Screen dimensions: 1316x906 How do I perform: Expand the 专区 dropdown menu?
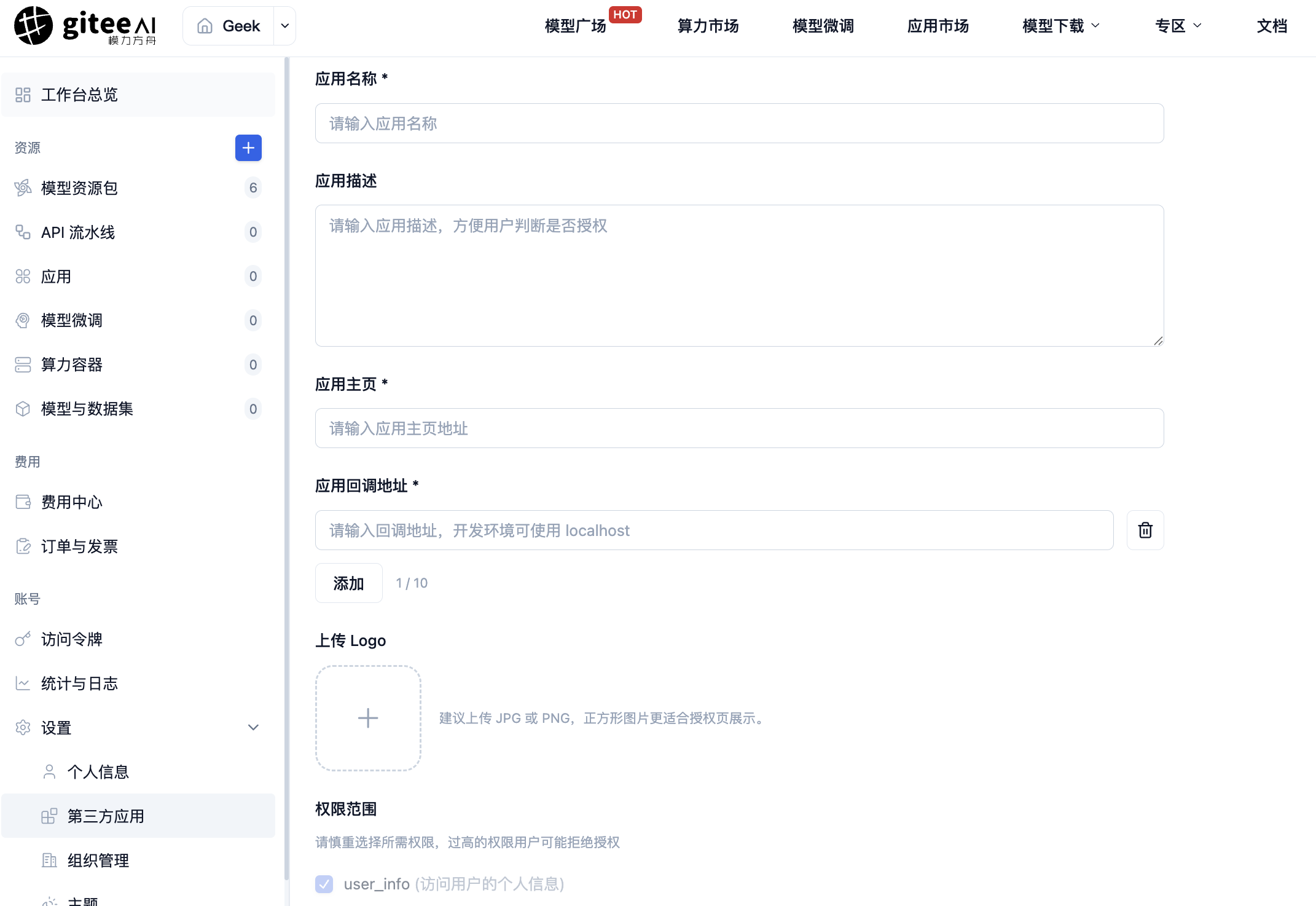tap(1178, 26)
